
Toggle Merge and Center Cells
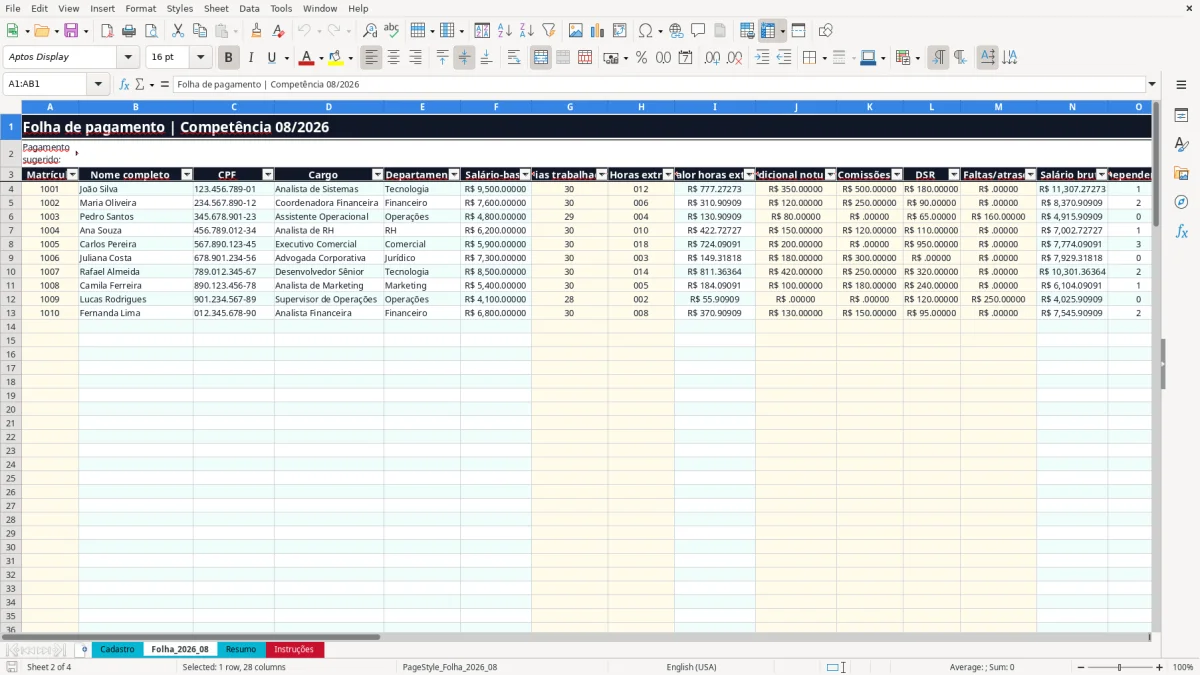pos(541,58)
